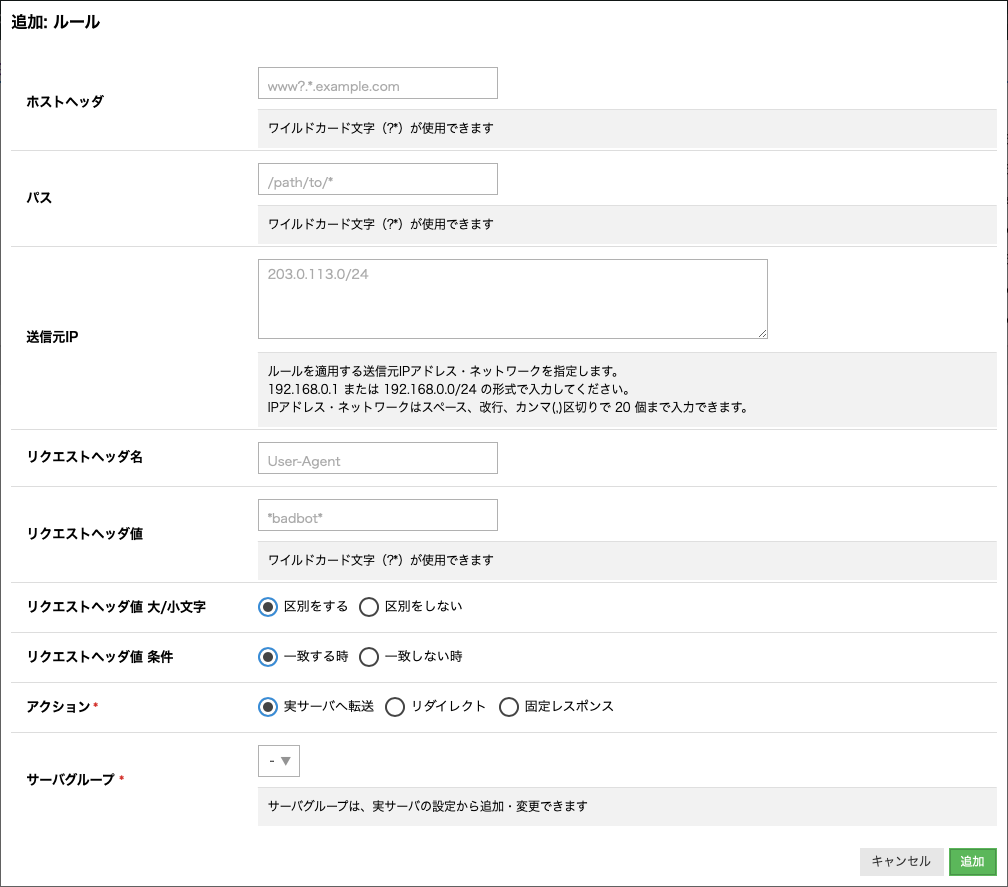Select the 区別をする radio option
Viewport: 1008px width, 887px height.
266,607
